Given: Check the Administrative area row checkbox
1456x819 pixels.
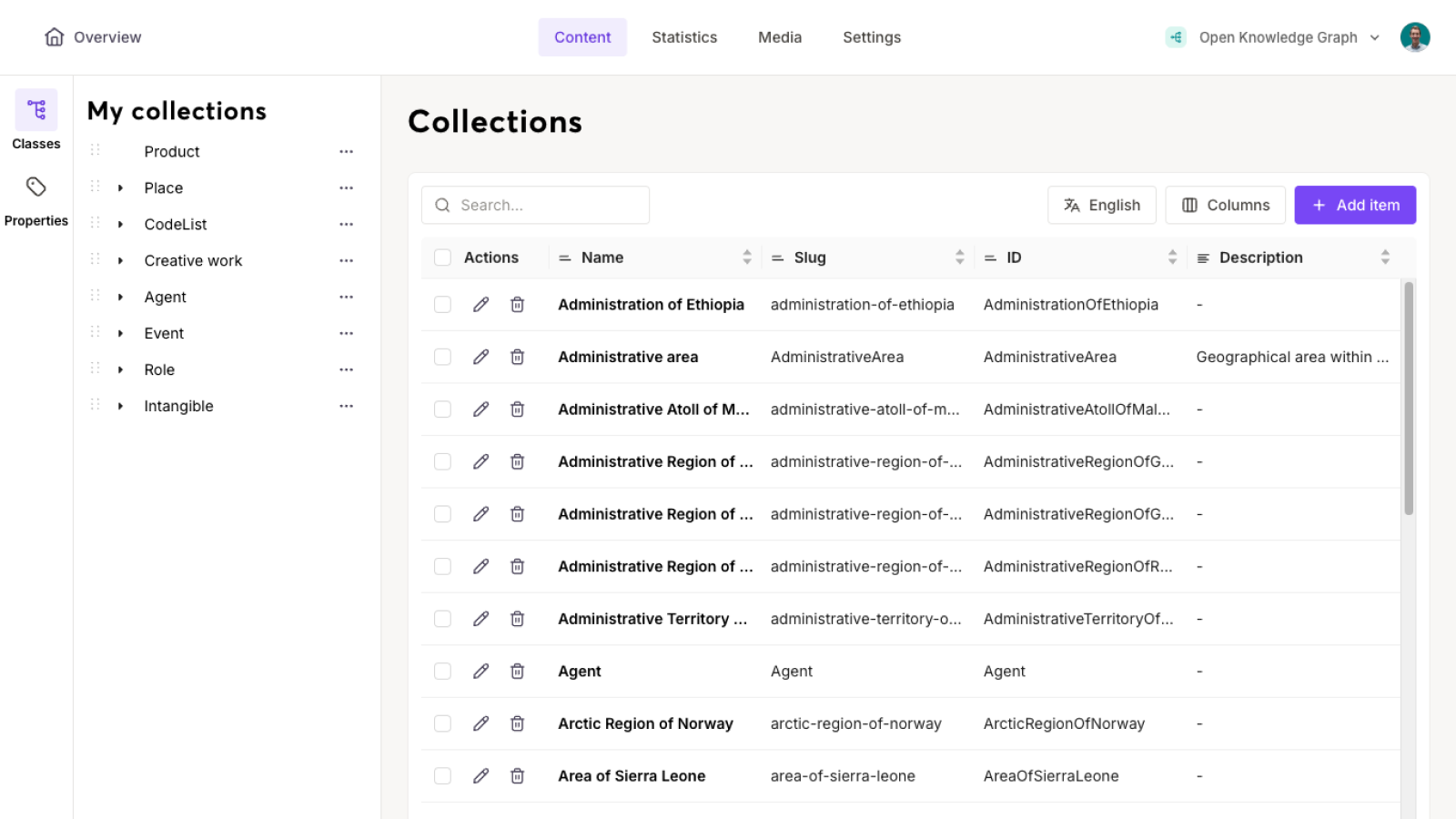Looking at the screenshot, I should click(442, 357).
